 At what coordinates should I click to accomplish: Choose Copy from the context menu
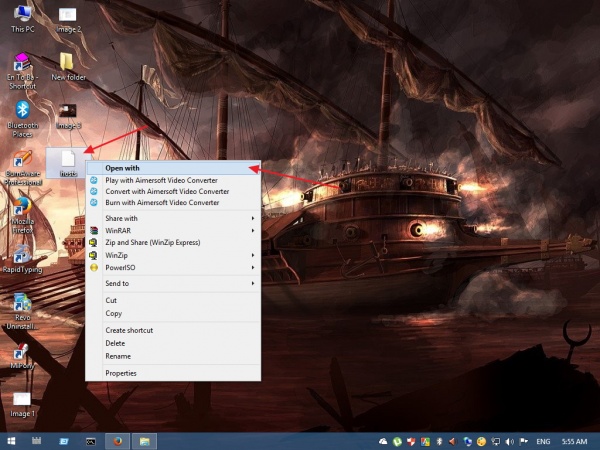173,313
